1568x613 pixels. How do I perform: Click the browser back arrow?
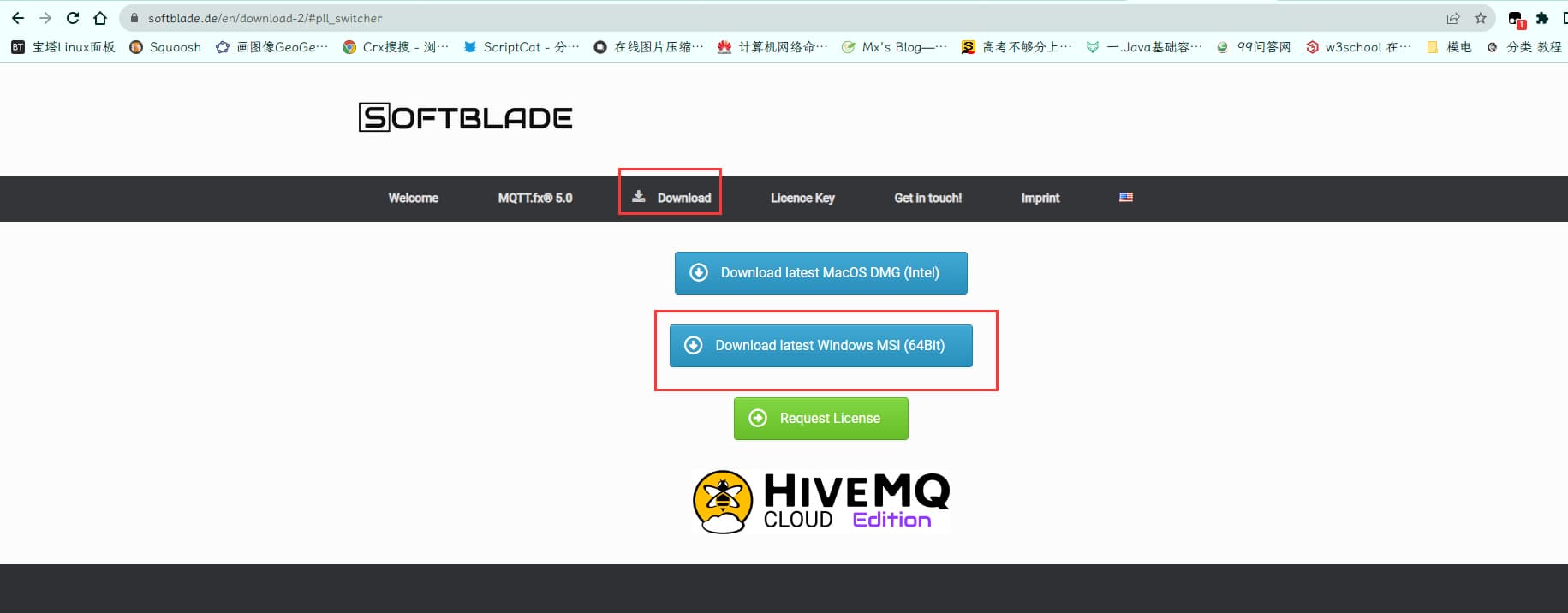18,18
